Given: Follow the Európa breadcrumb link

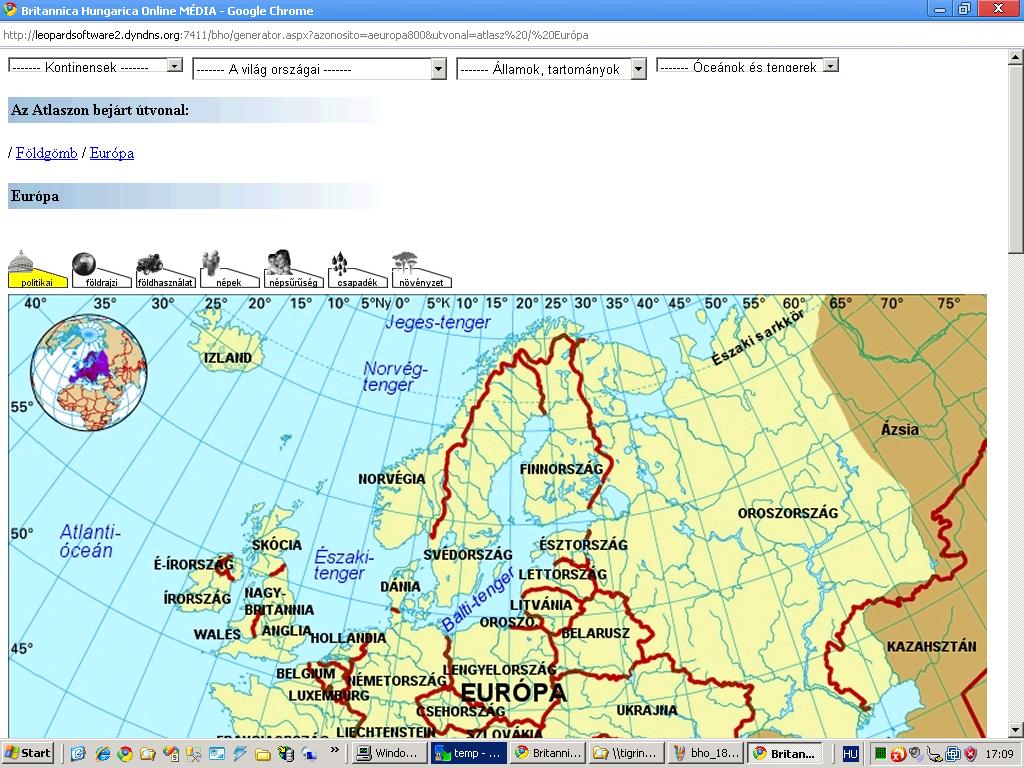Looking at the screenshot, I should 112,153.
